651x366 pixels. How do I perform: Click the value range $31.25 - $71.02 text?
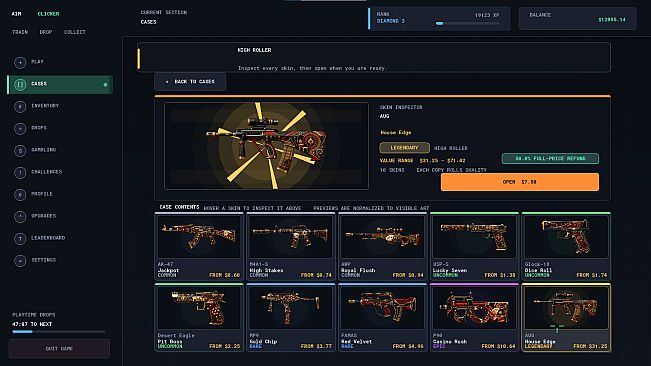point(422,161)
